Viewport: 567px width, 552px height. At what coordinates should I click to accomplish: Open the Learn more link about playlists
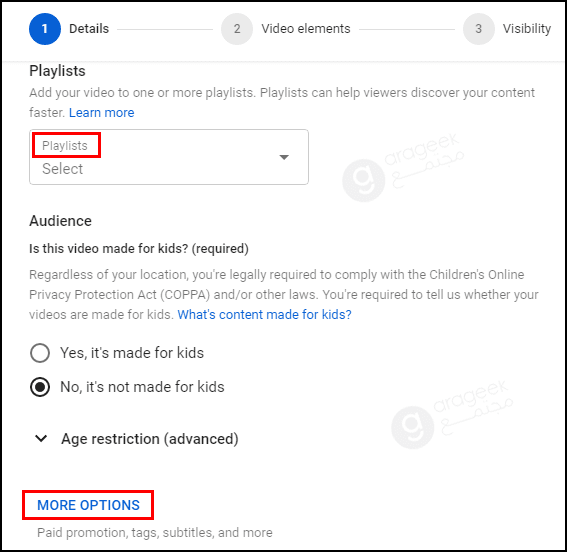[102, 113]
